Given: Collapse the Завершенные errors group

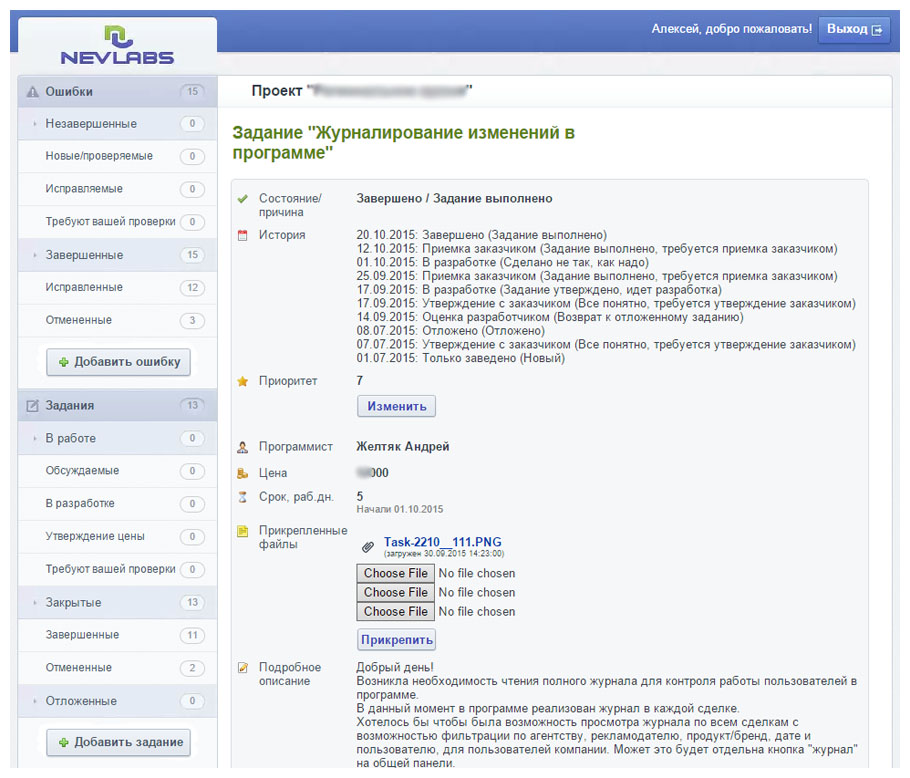Looking at the screenshot, I should [84, 255].
